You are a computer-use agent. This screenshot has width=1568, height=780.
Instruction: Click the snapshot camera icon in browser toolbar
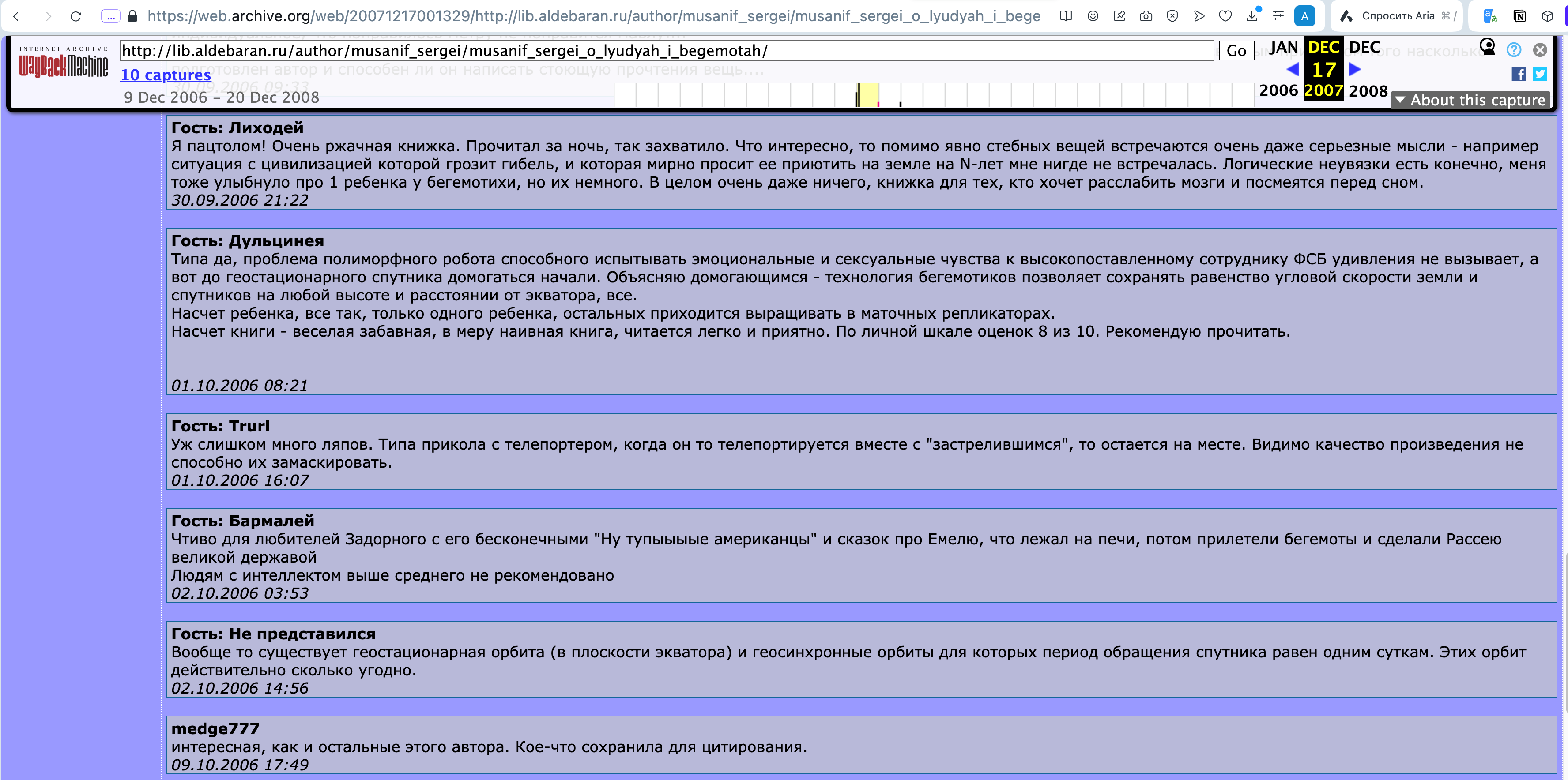coord(1146,16)
